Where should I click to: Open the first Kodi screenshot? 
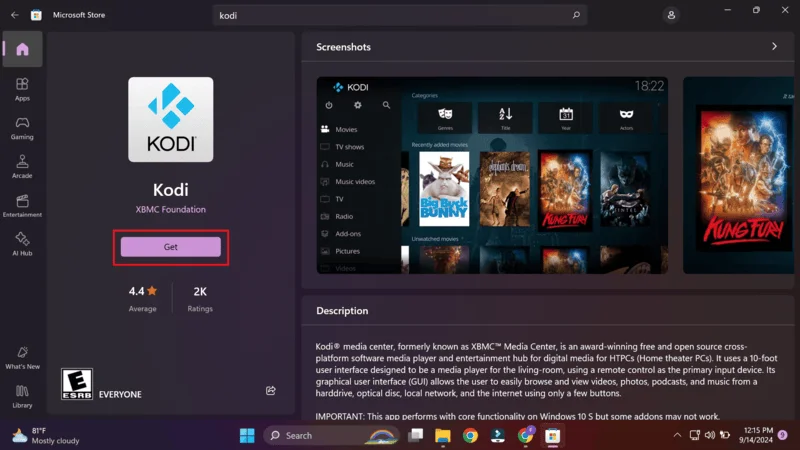492,175
